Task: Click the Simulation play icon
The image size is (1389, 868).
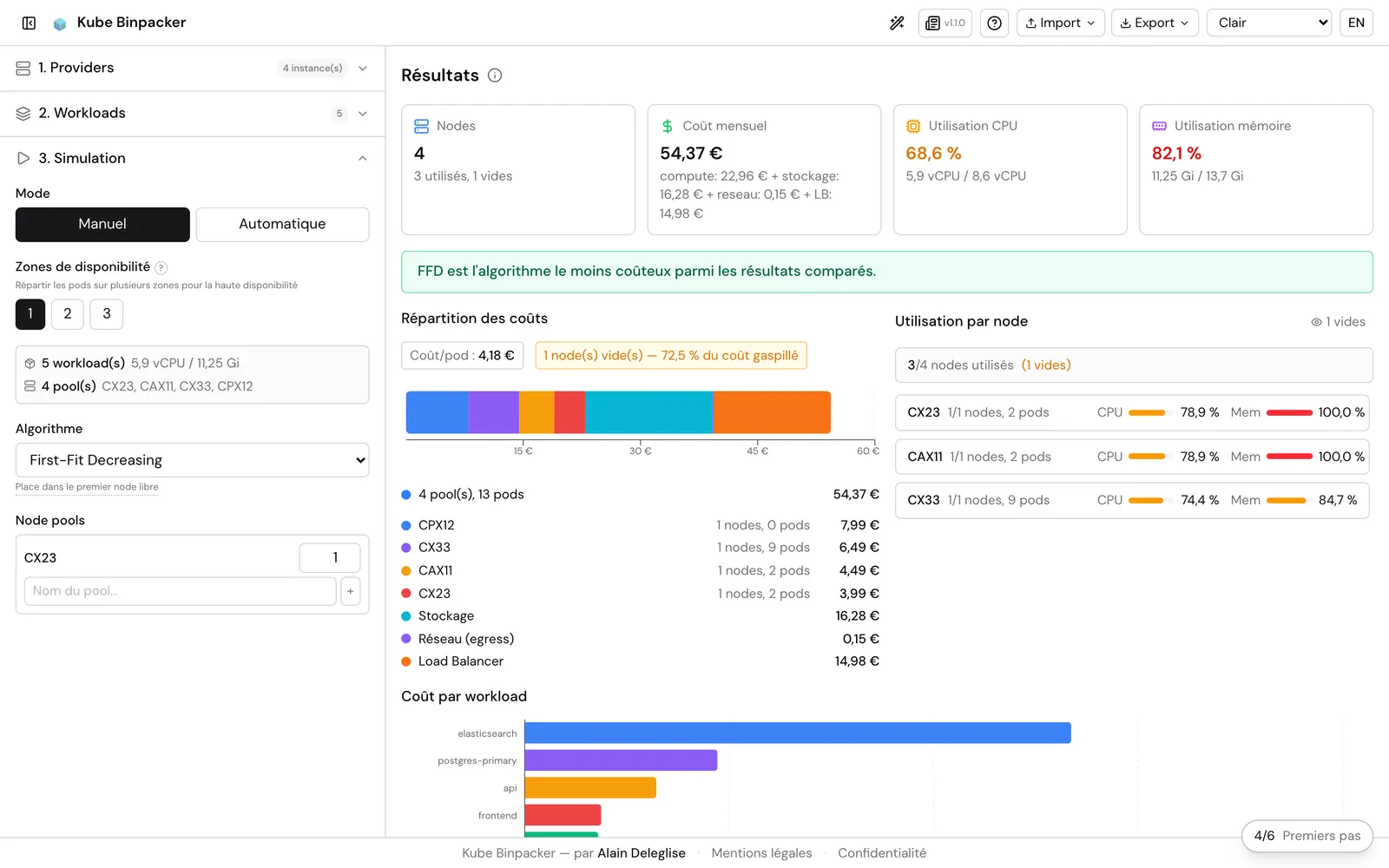Action: 23,159
